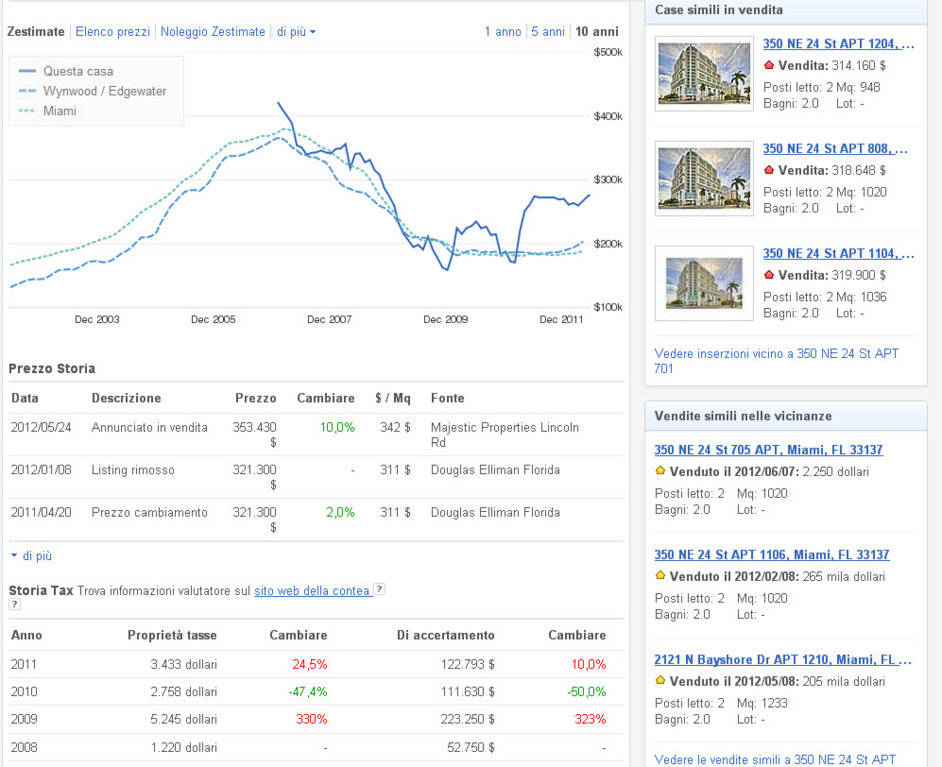Select 10 anni chart range
This screenshot has height=767, width=942.
click(597, 31)
